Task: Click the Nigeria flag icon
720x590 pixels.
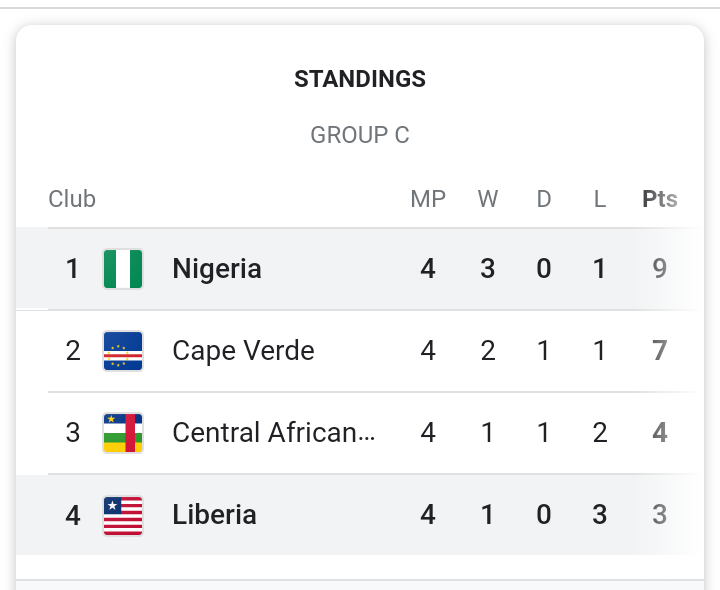Action: (123, 269)
